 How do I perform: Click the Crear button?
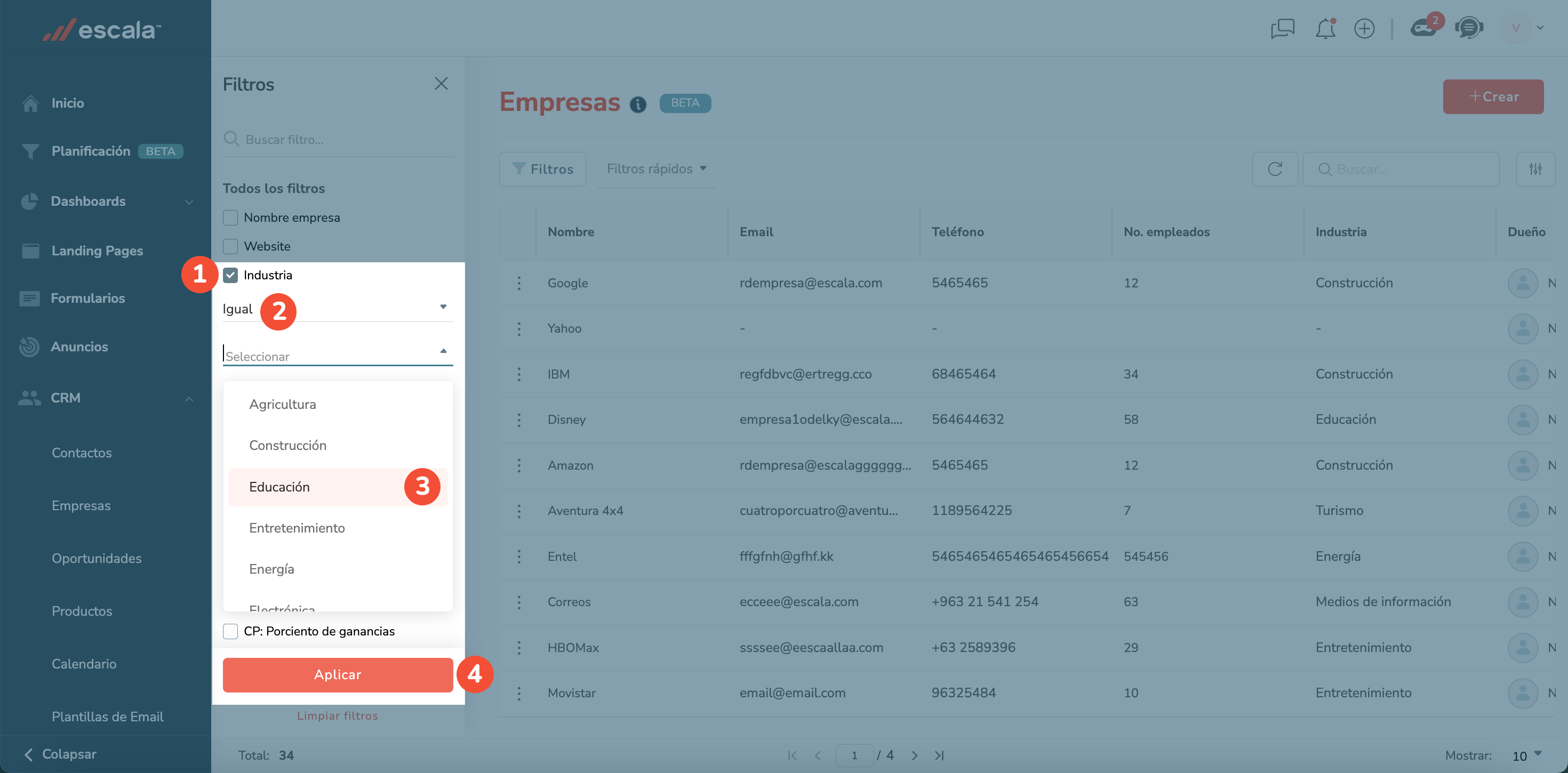click(1492, 96)
